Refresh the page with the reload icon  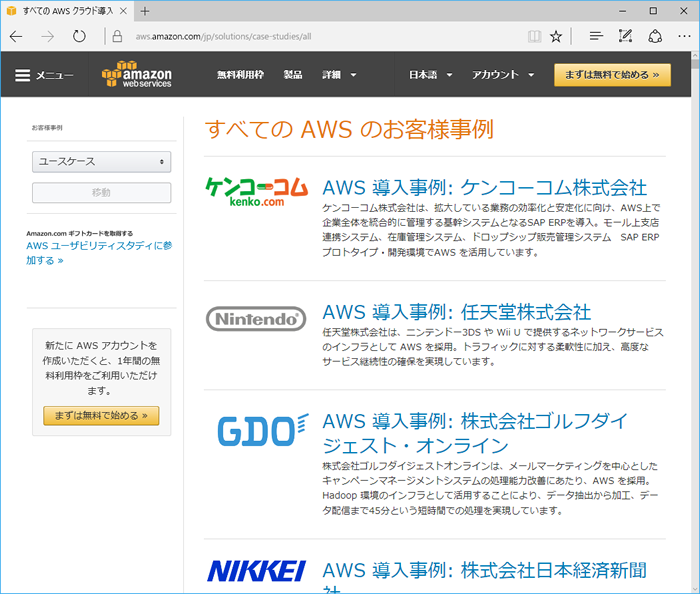point(79,36)
